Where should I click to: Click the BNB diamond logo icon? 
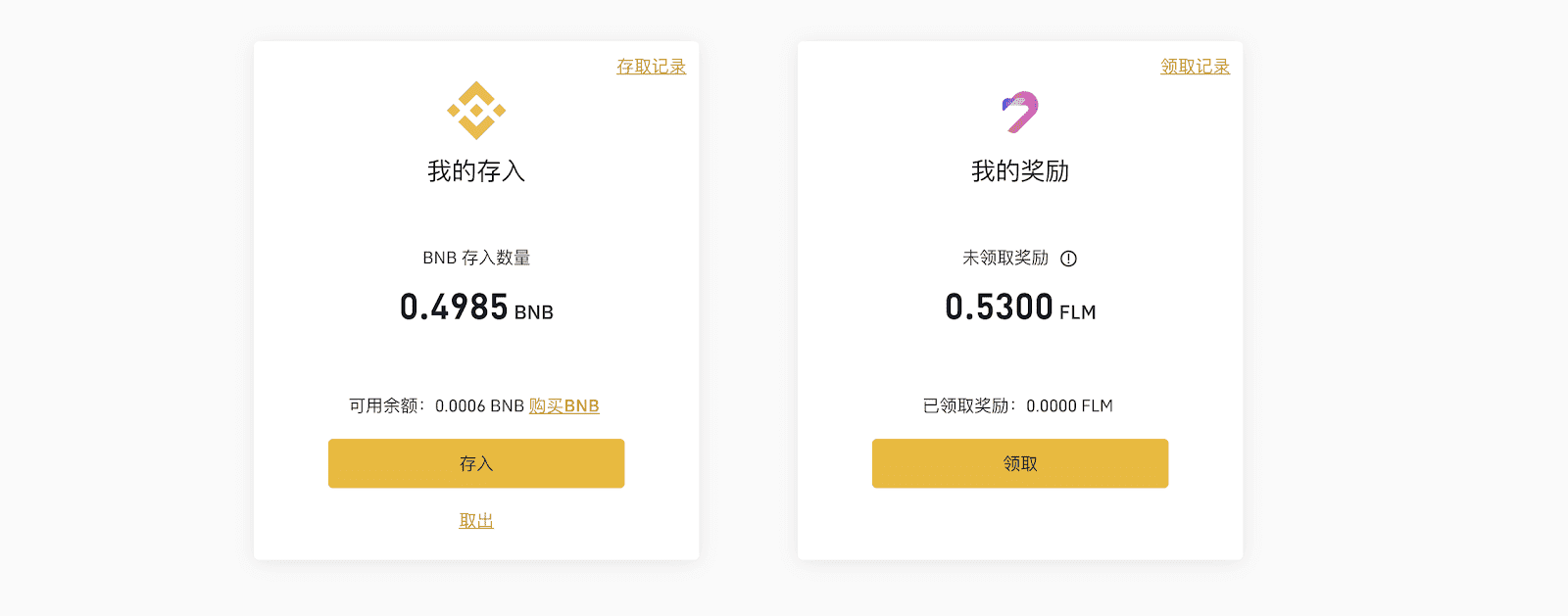pos(476,111)
